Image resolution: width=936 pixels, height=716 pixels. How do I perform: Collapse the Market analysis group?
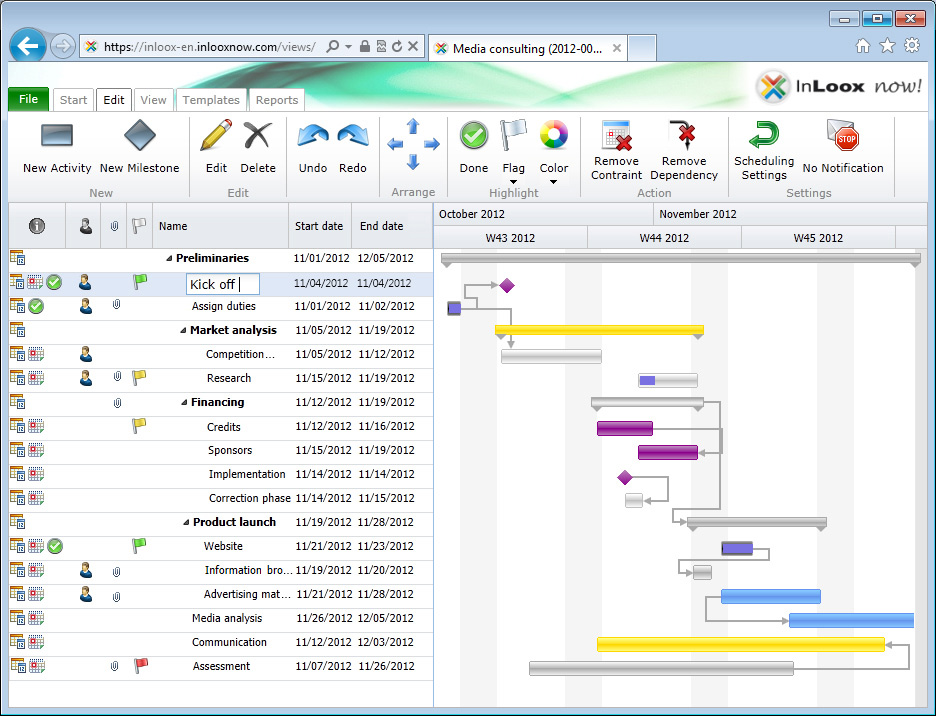tap(184, 330)
